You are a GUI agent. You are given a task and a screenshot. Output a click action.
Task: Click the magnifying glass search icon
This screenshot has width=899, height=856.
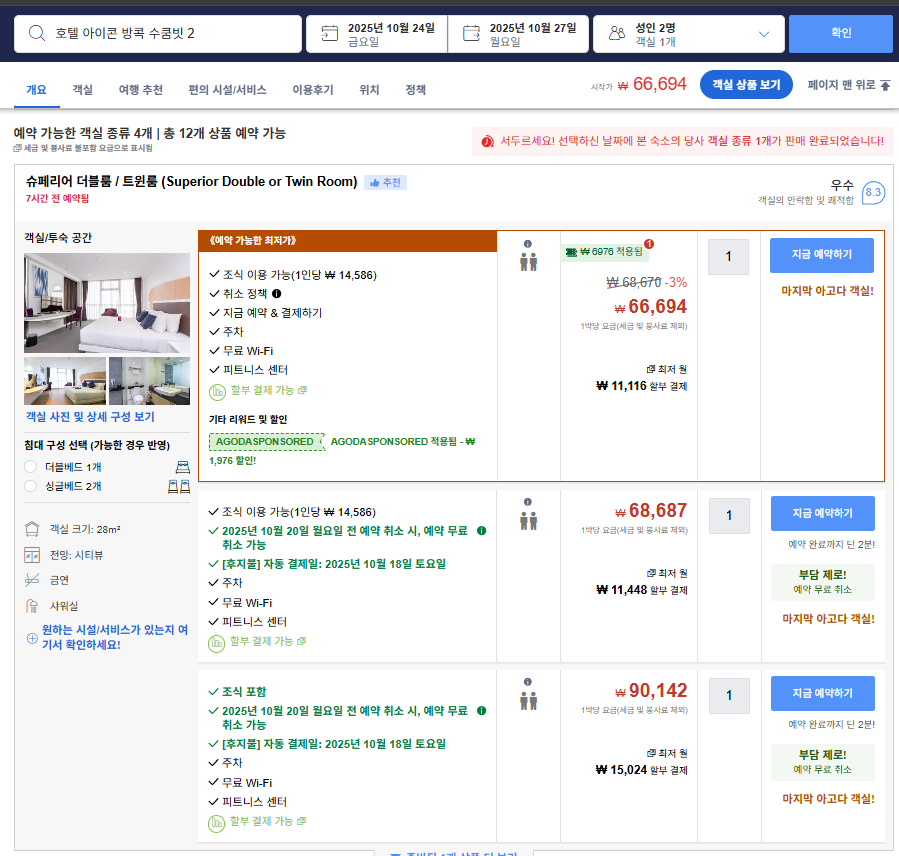(36, 33)
